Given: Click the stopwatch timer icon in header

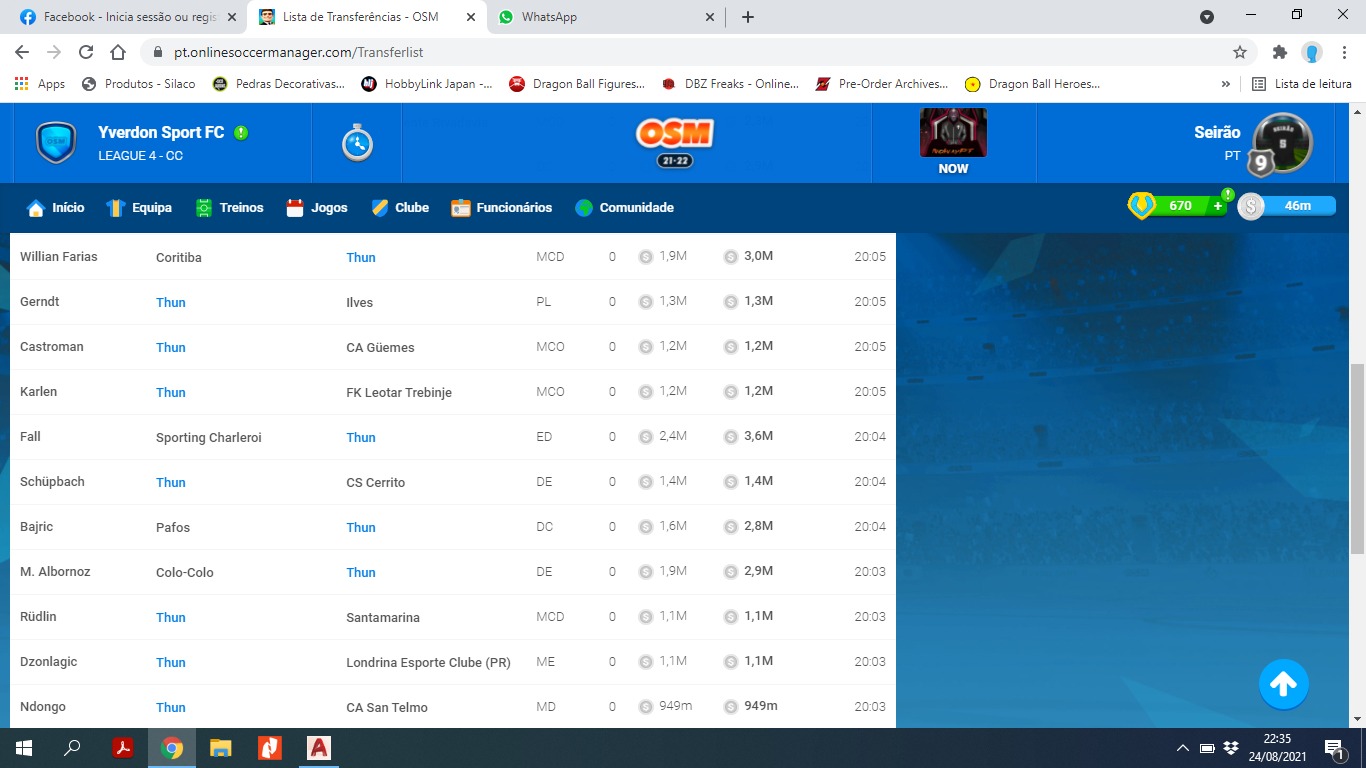Looking at the screenshot, I should (x=357, y=144).
